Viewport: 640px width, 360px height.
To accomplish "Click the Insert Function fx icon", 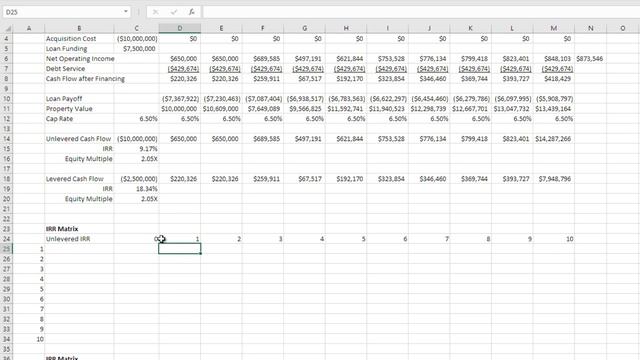I will coord(191,12).
